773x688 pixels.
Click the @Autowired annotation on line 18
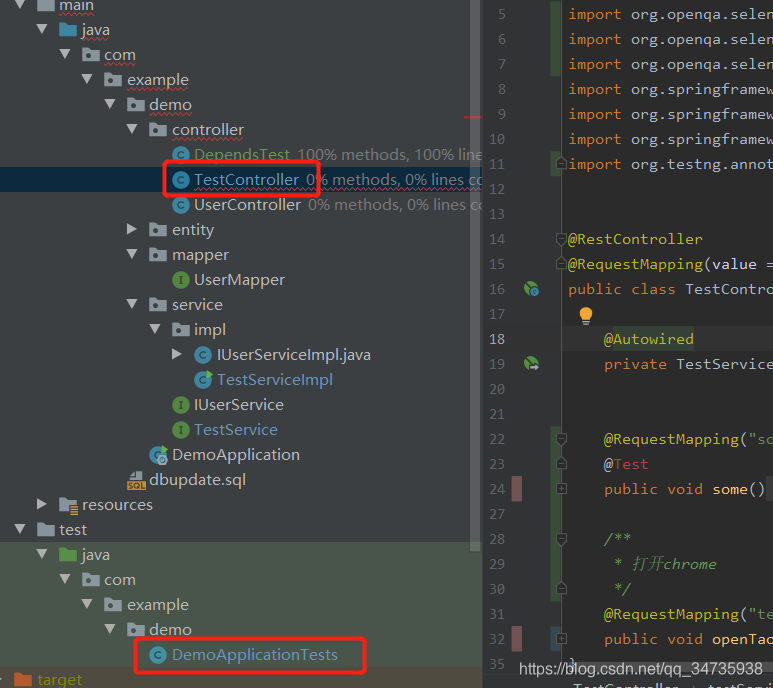(649, 339)
